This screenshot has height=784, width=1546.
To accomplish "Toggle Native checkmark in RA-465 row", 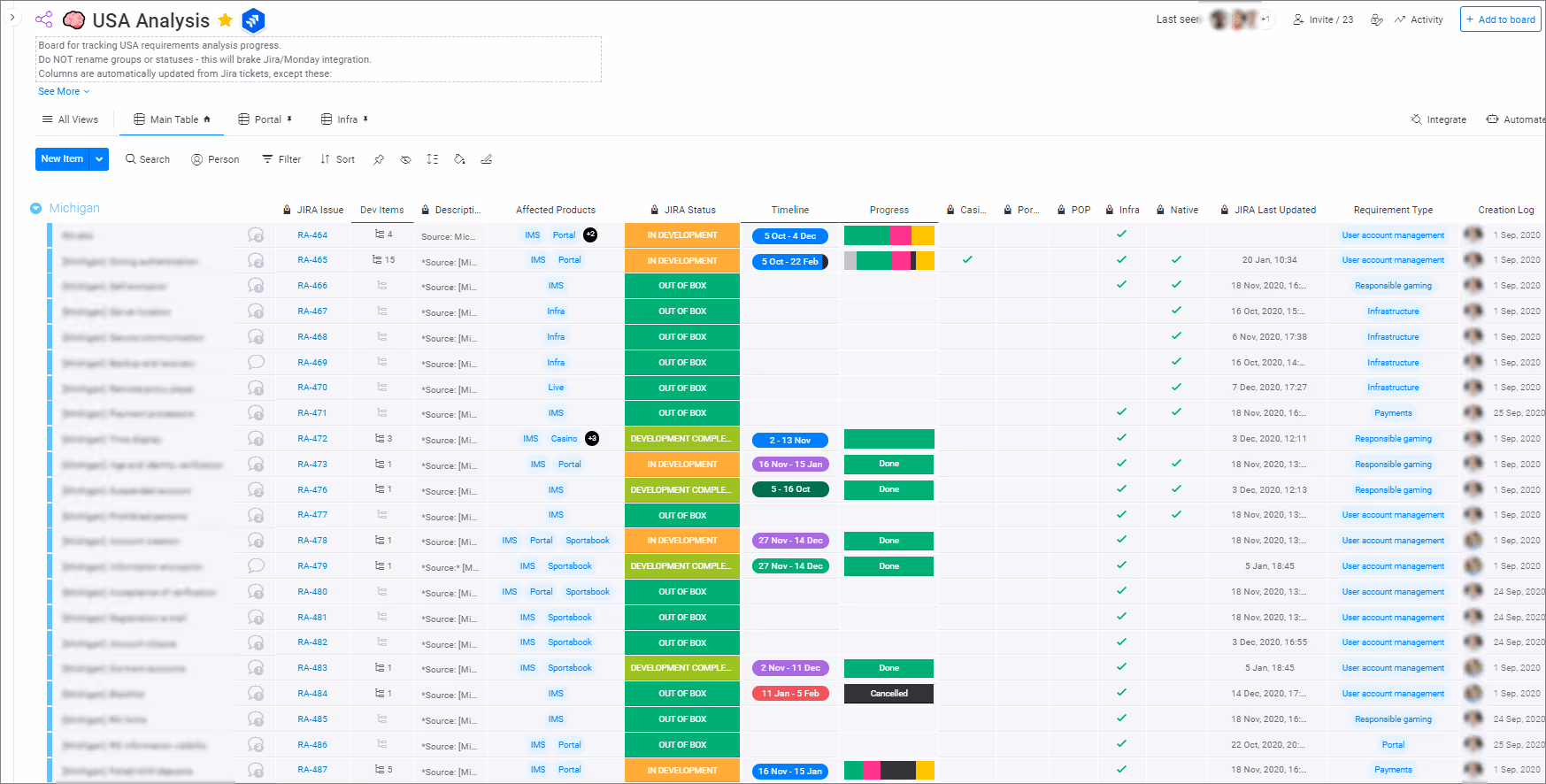I will pyautogui.click(x=1176, y=260).
